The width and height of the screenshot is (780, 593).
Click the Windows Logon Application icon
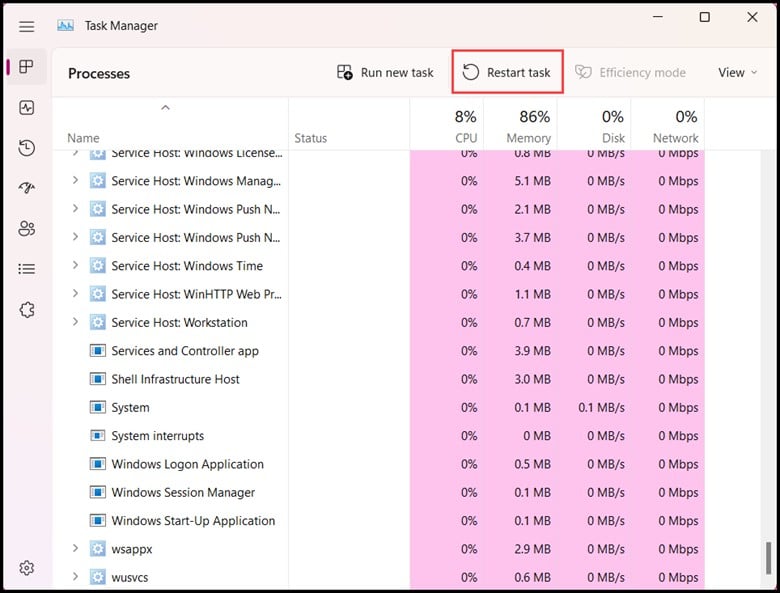click(x=98, y=464)
